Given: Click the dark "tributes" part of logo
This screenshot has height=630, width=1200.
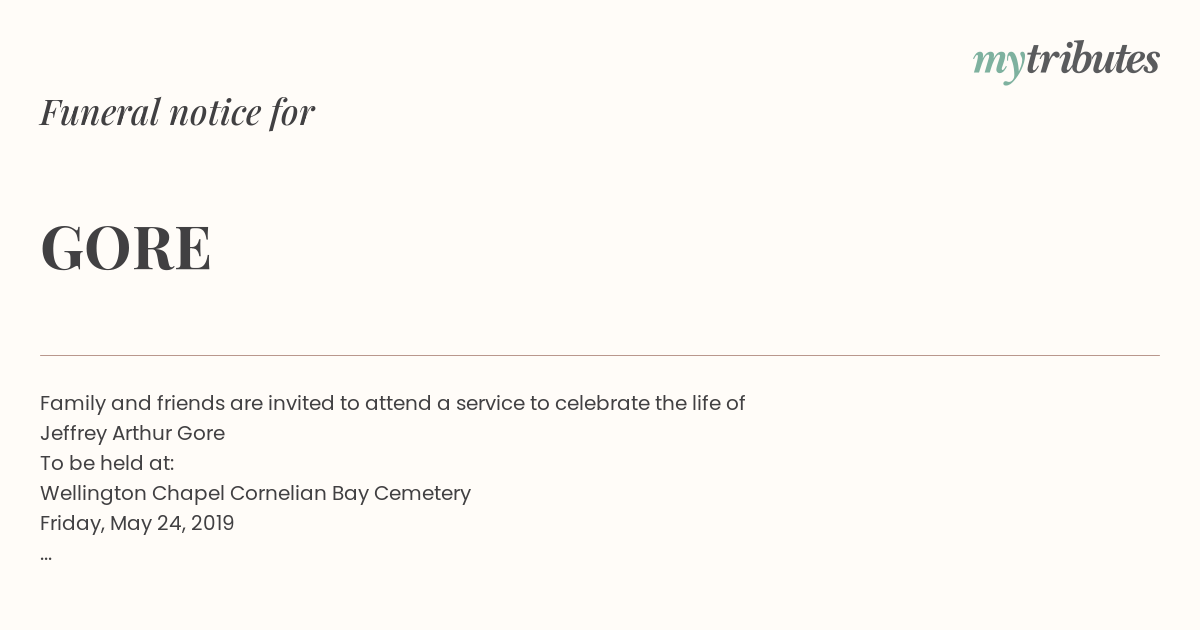Looking at the screenshot, I should click(x=1093, y=59).
